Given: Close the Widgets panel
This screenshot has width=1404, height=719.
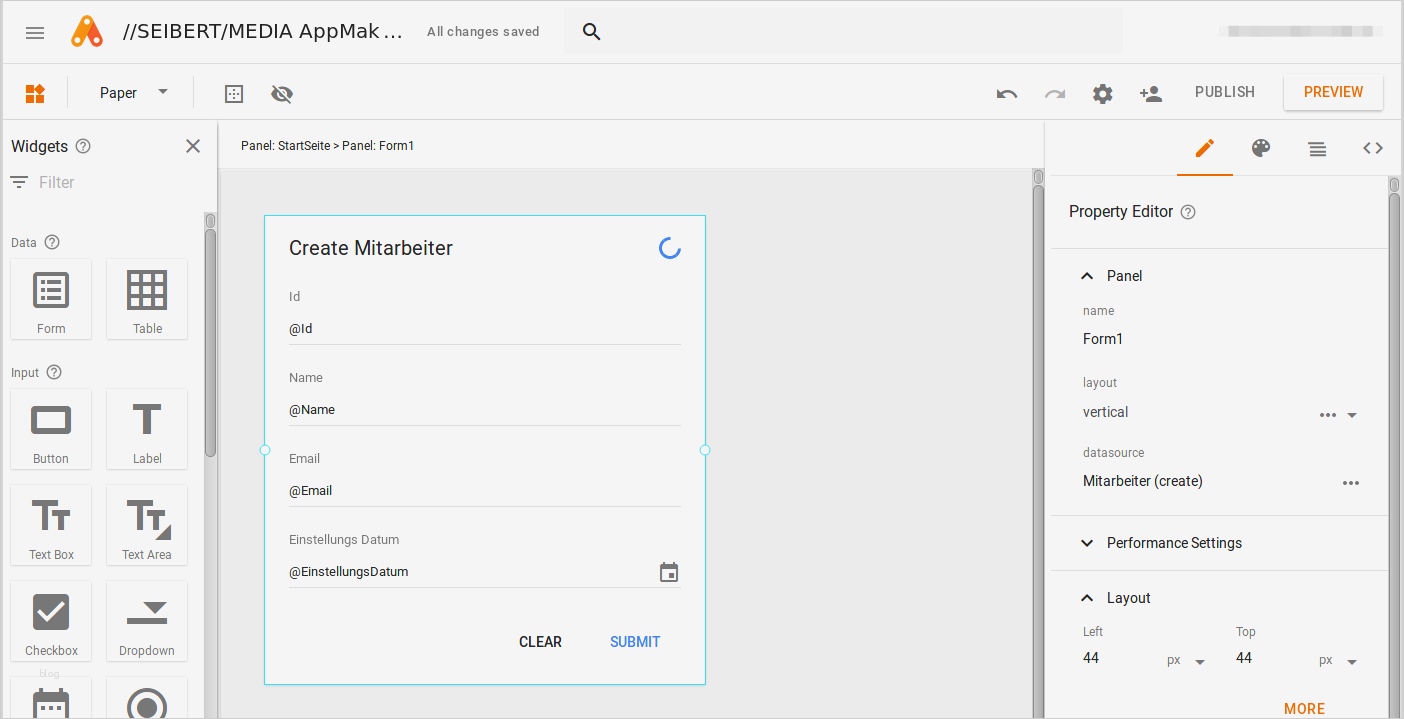Looking at the screenshot, I should tap(193, 146).
